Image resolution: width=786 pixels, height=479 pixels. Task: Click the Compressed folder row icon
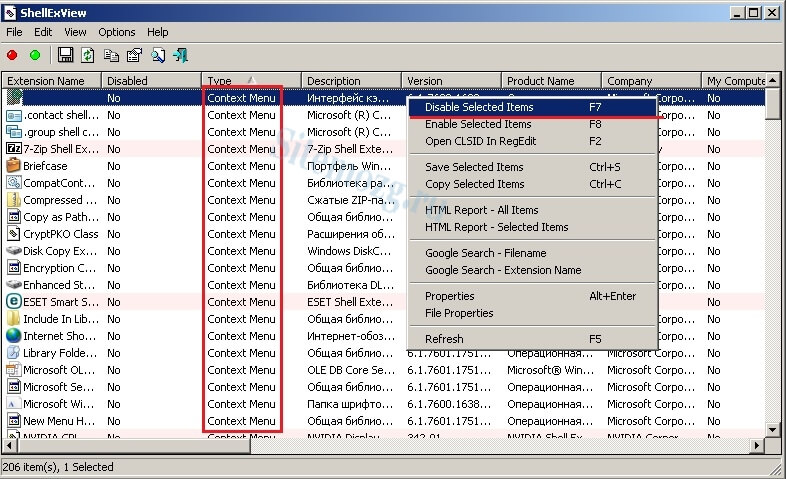point(14,200)
